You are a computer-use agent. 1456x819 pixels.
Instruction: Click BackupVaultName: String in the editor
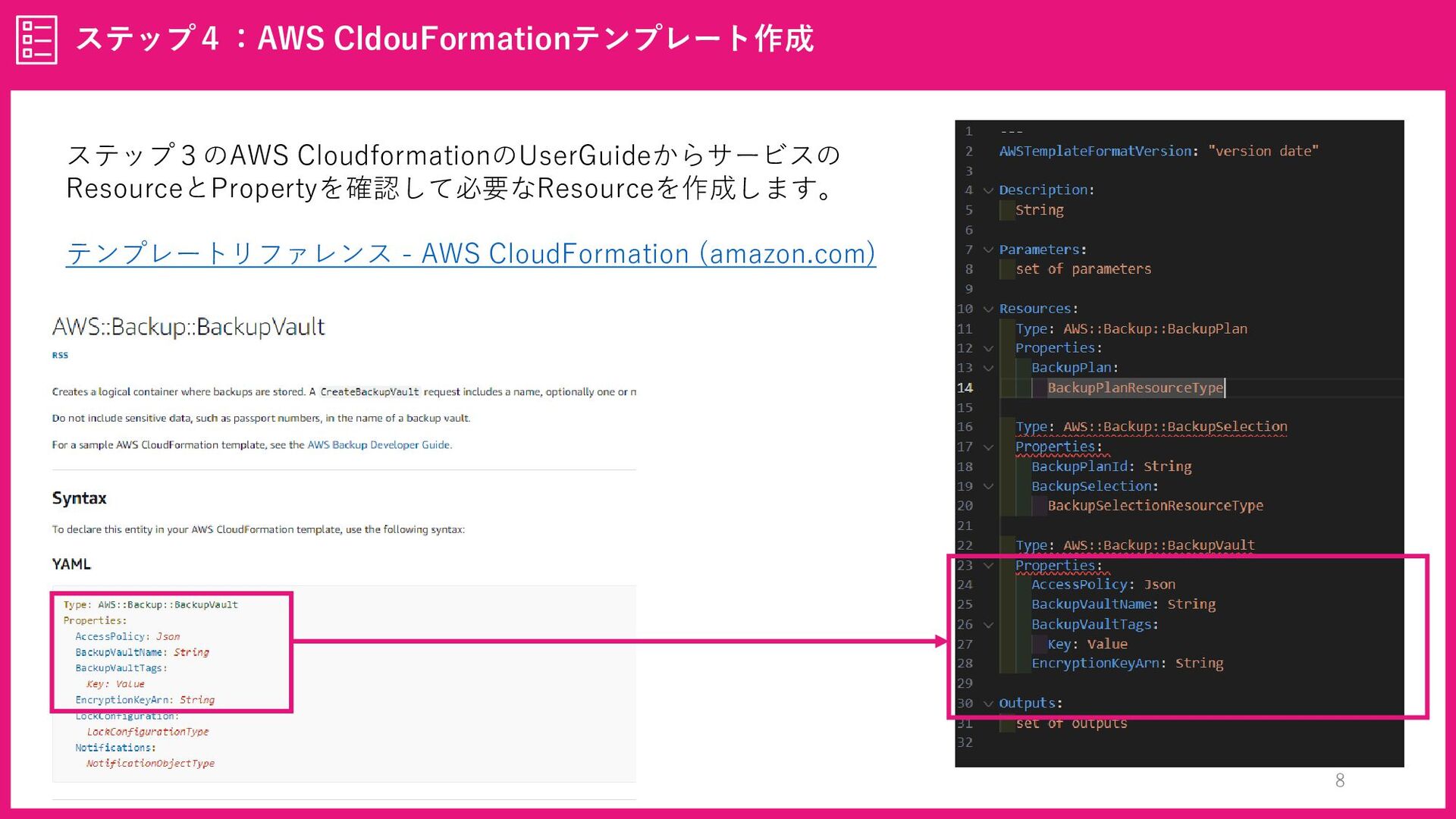click(1123, 604)
